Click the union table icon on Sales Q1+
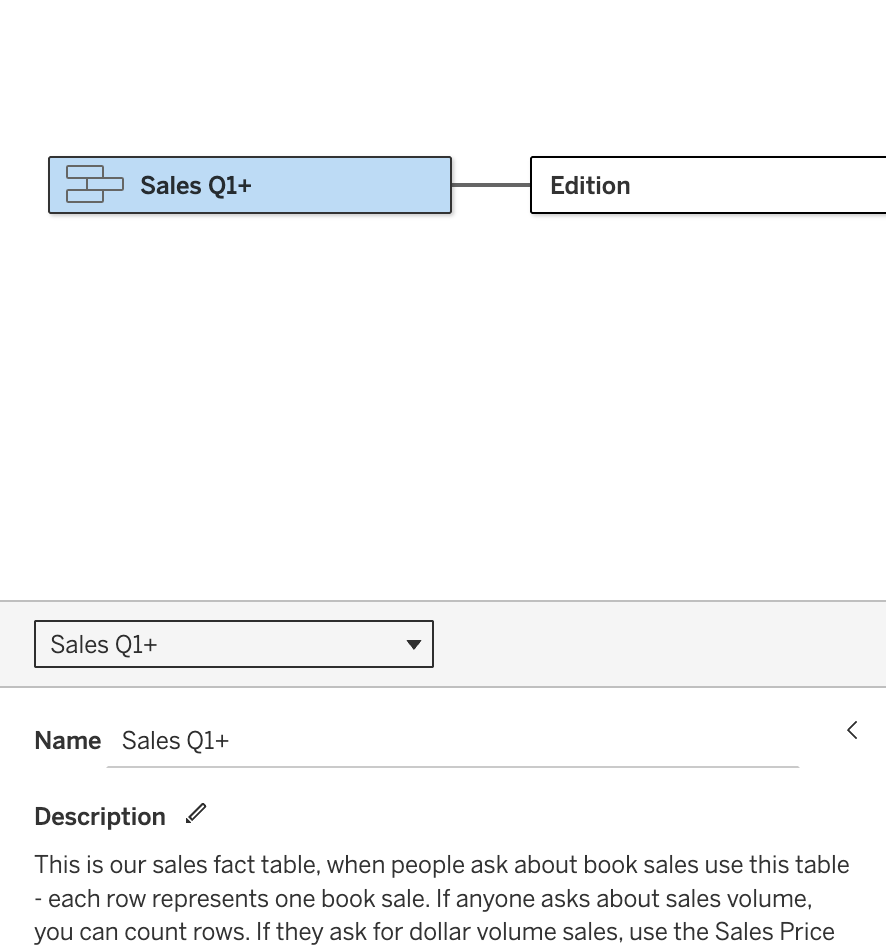This screenshot has width=886, height=952. click(x=94, y=184)
